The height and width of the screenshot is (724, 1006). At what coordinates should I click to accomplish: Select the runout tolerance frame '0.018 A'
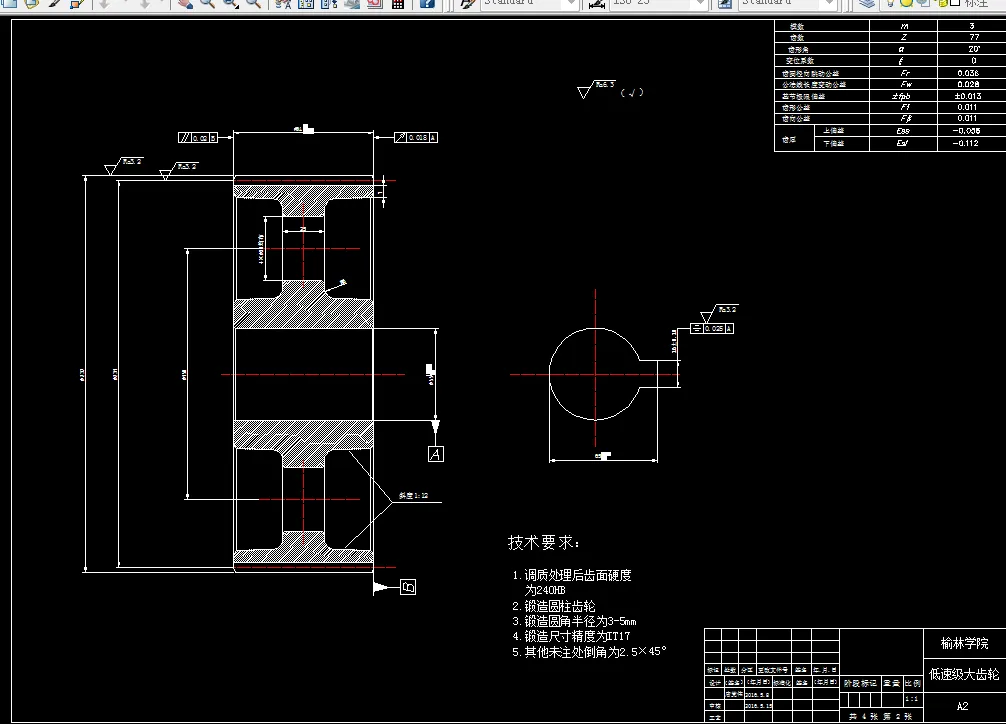coord(416,137)
